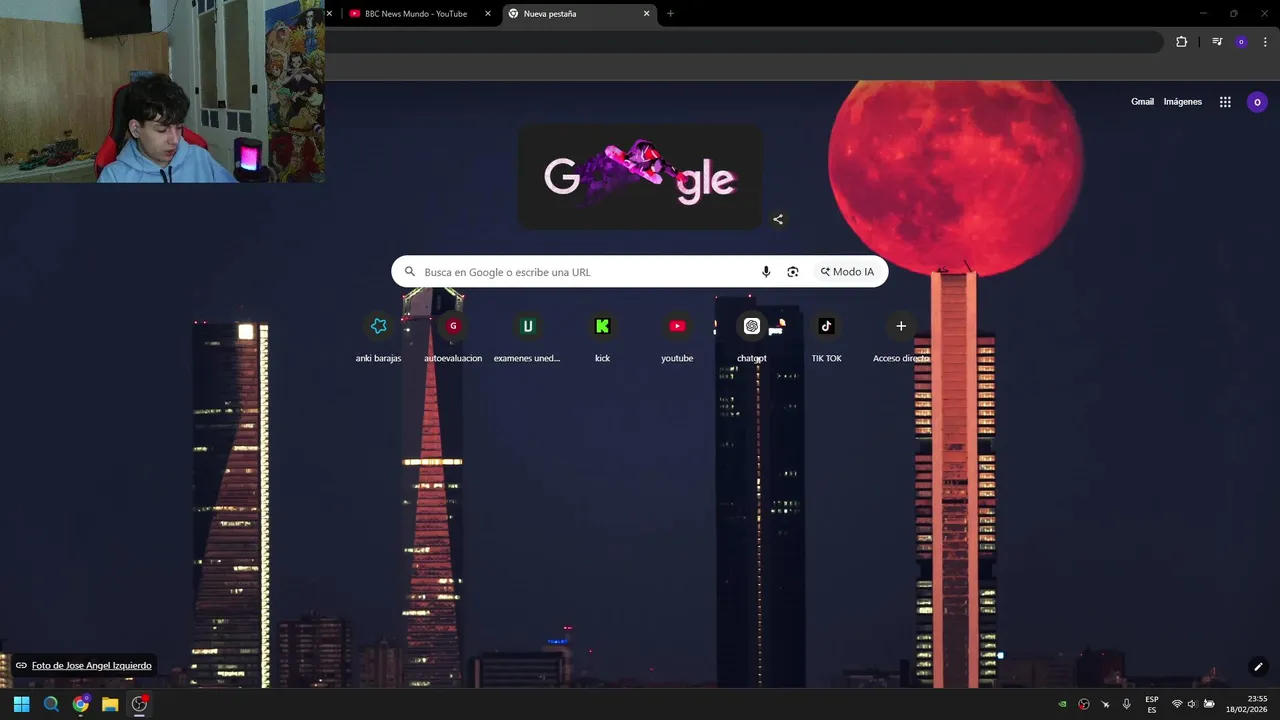Screen dimensions: 1280x720
Task: Open Chrome extensions puzzle icon
Action: [1181, 42]
